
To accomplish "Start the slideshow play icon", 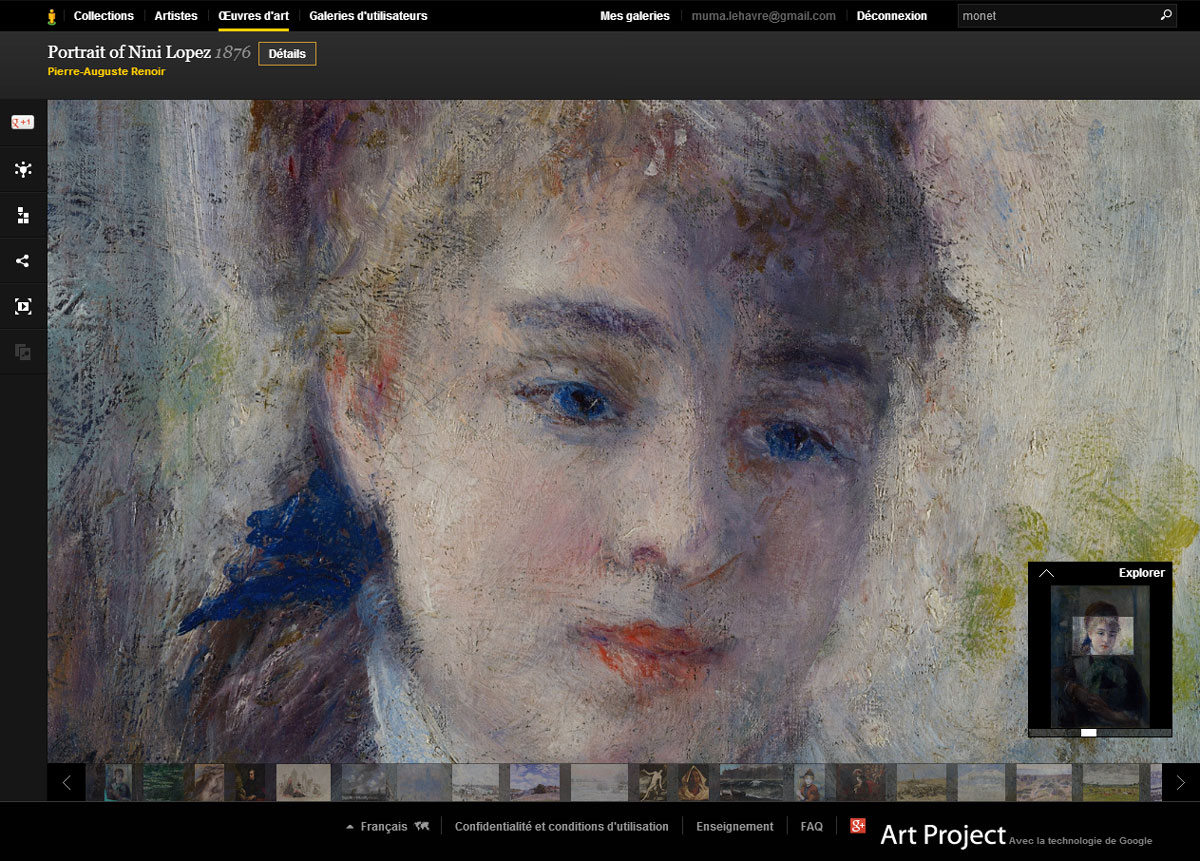I will click(23, 306).
